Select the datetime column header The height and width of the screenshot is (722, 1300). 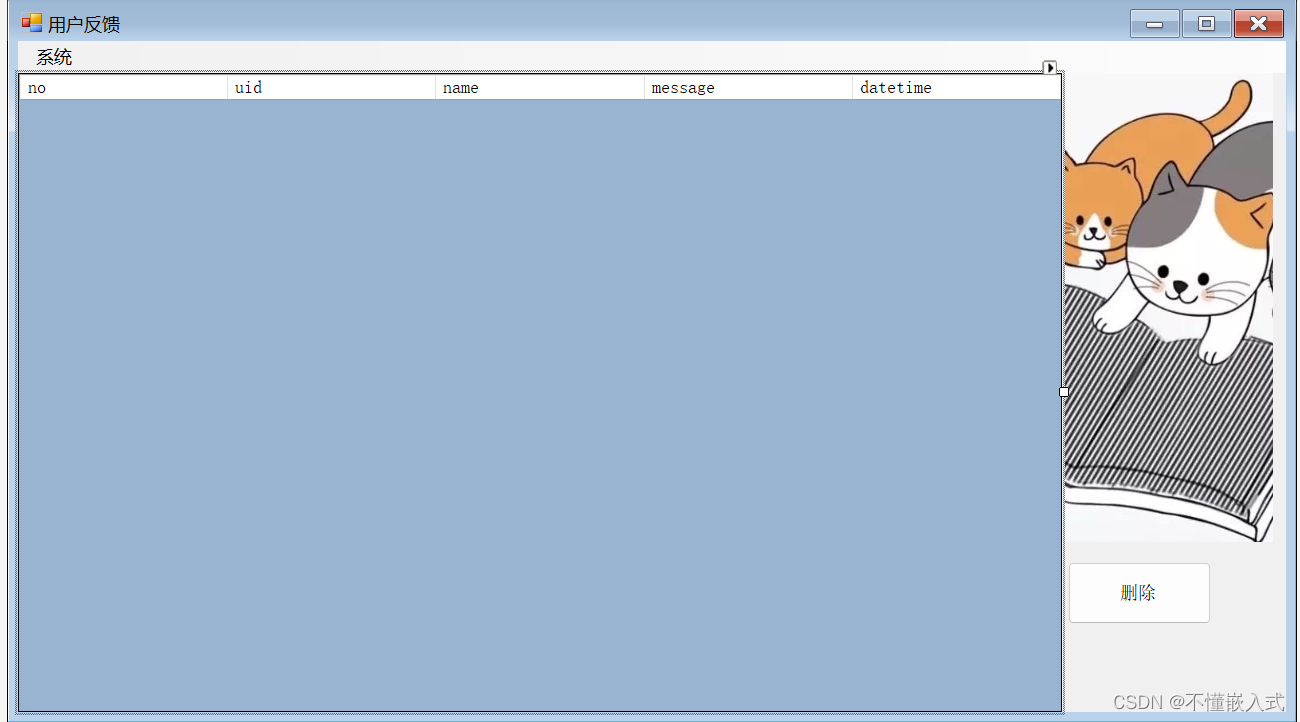pyautogui.click(x=956, y=88)
